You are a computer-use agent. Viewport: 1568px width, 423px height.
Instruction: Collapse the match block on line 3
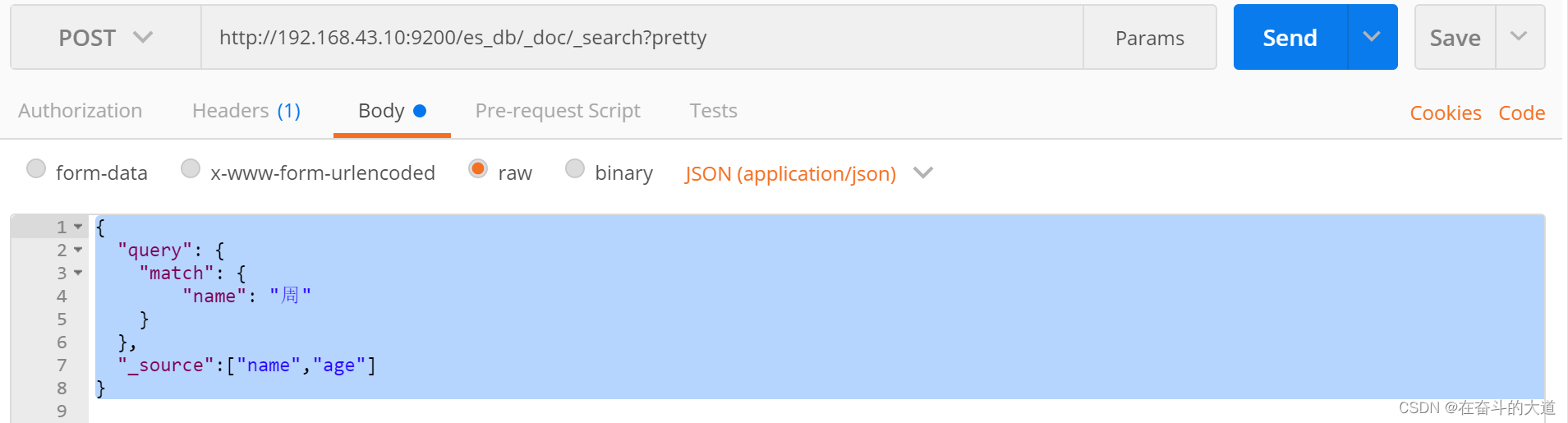[78, 273]
